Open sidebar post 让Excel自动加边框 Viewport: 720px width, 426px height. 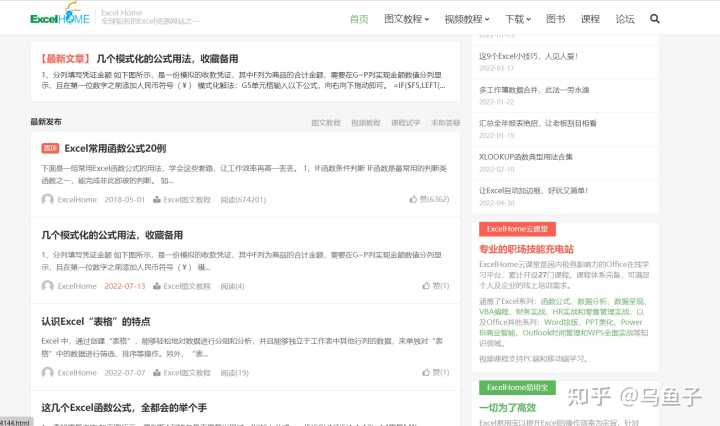pyautogui.click(x=534, y=190)
